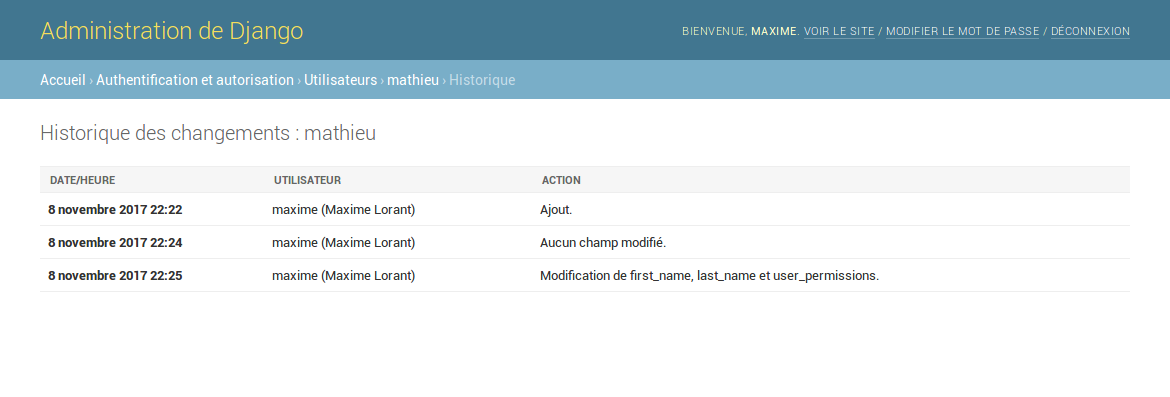
Task: Click the UTILISATEUR column header
Action: (307, 181)
